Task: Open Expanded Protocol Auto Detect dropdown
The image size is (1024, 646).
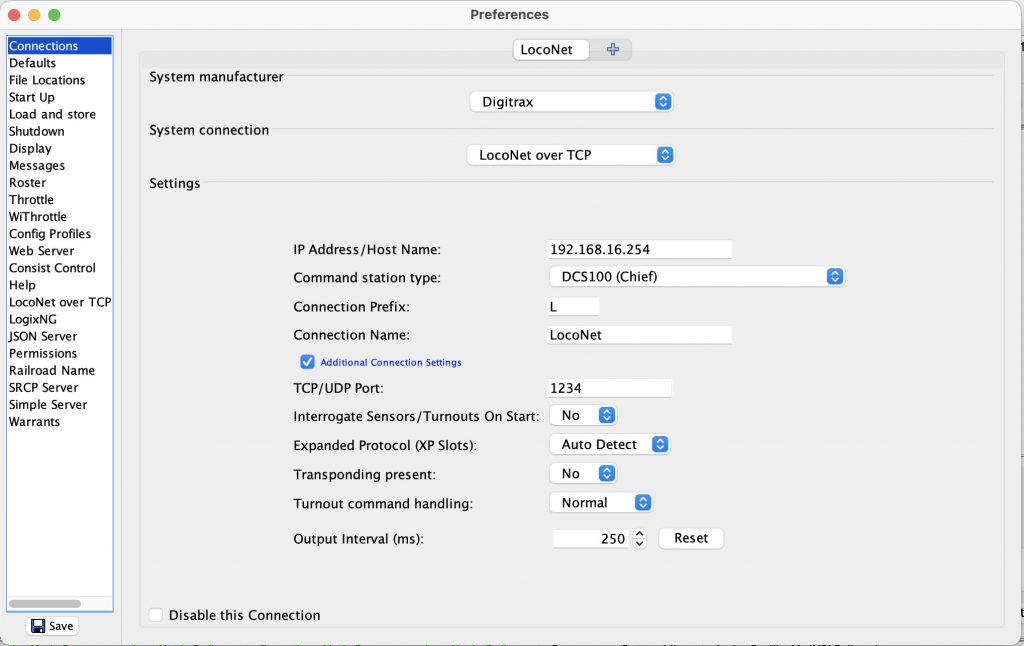Action: pos(609,444)
